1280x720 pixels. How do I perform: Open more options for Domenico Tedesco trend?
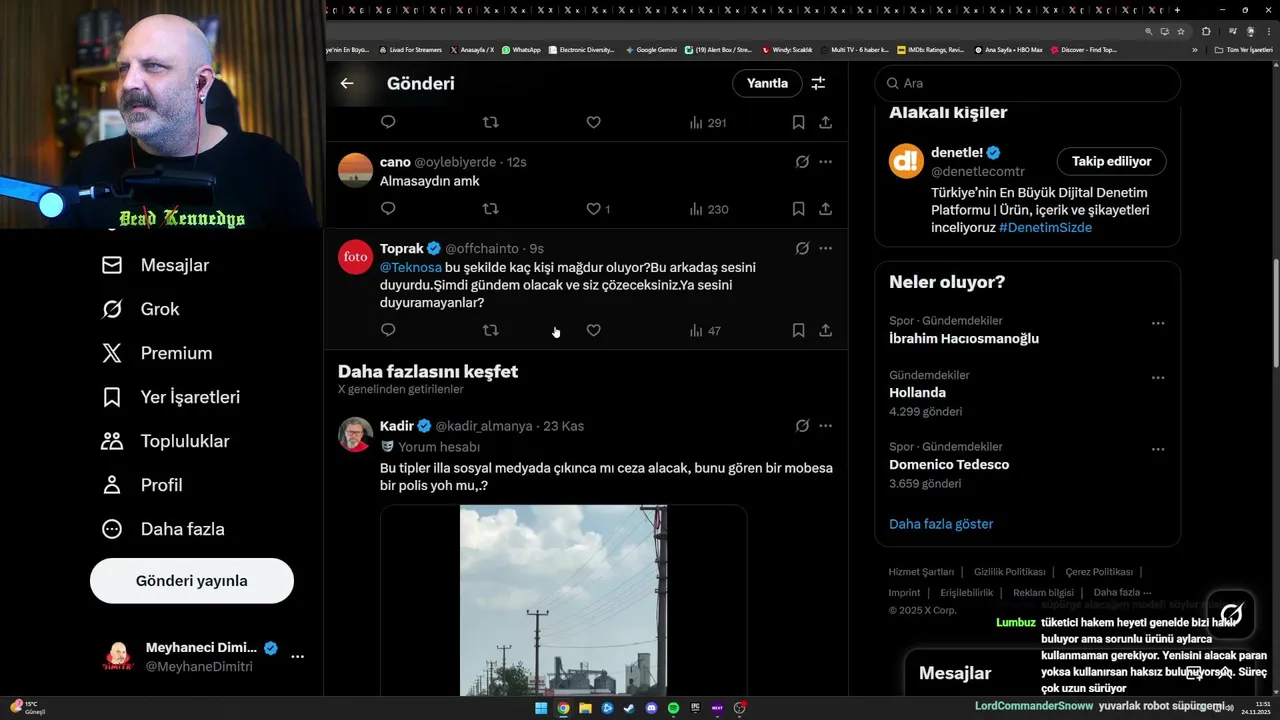(x=1158, y=449)
